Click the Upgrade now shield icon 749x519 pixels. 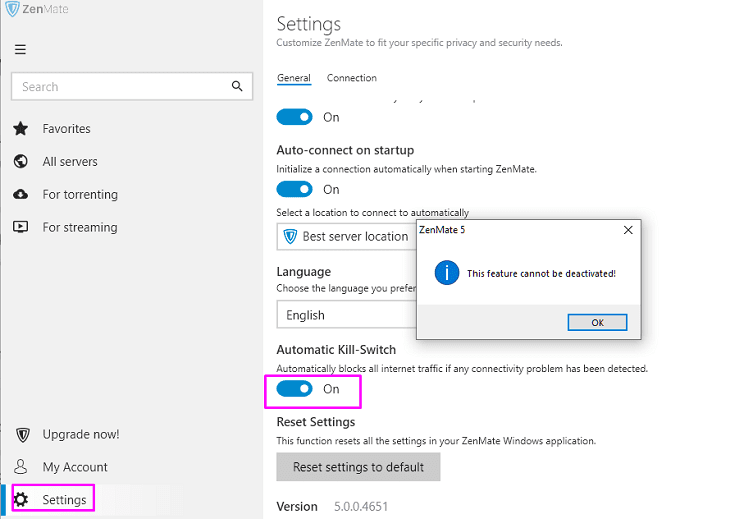22,434
